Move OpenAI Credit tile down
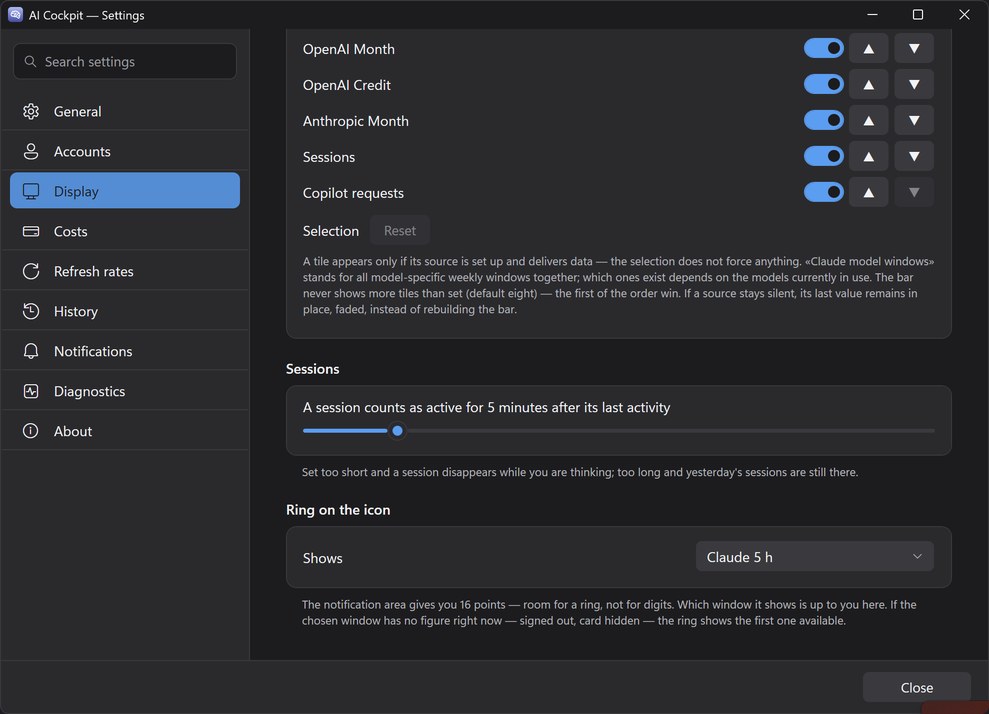Screen dimensions: 989x714 (914, 85)
